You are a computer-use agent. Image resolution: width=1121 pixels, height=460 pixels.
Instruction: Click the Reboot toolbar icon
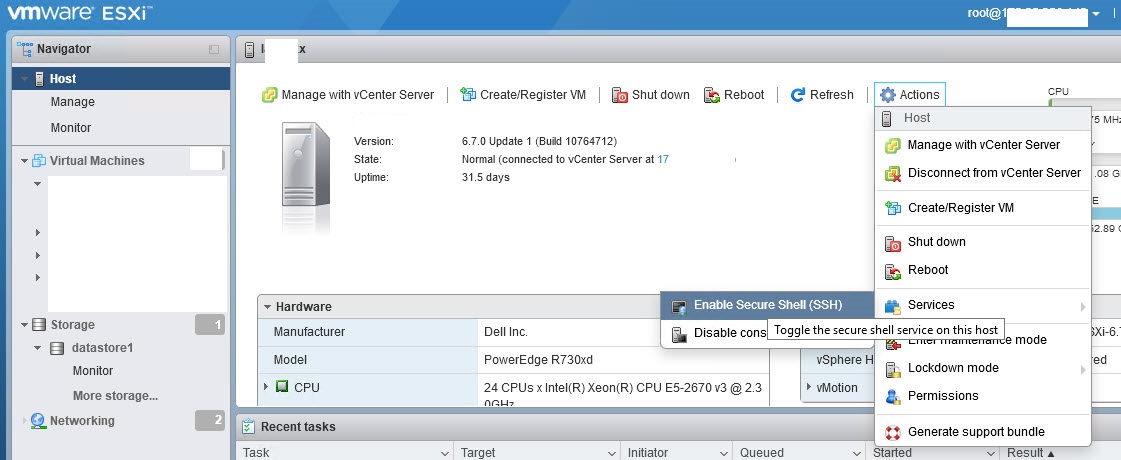pos(712,95)
